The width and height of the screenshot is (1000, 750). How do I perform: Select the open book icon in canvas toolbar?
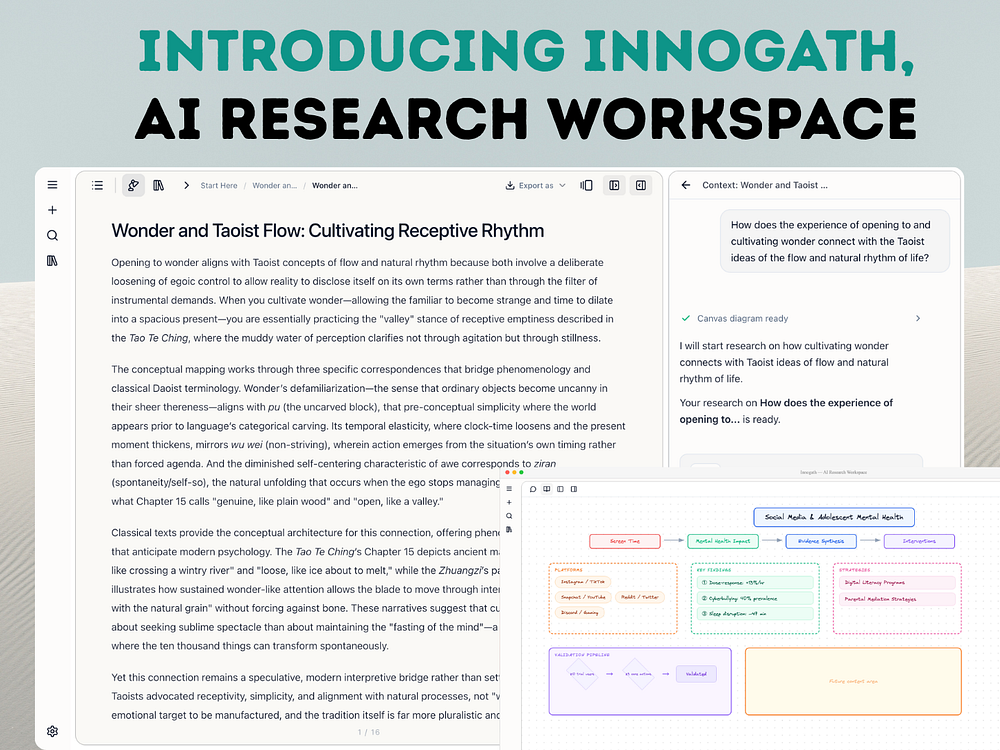(x=547, y=489)
